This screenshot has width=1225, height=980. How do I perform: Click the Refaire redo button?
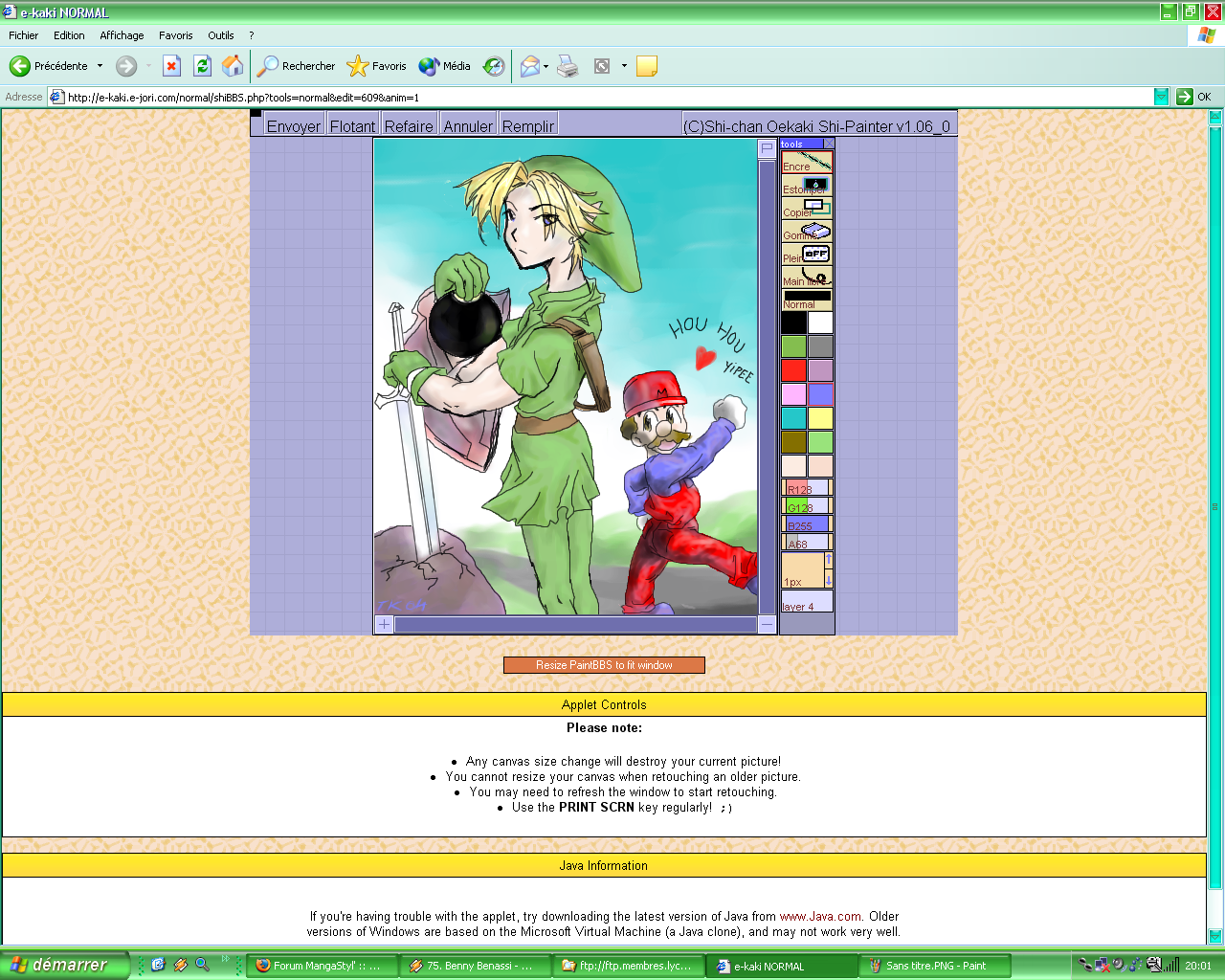(409, 125)
